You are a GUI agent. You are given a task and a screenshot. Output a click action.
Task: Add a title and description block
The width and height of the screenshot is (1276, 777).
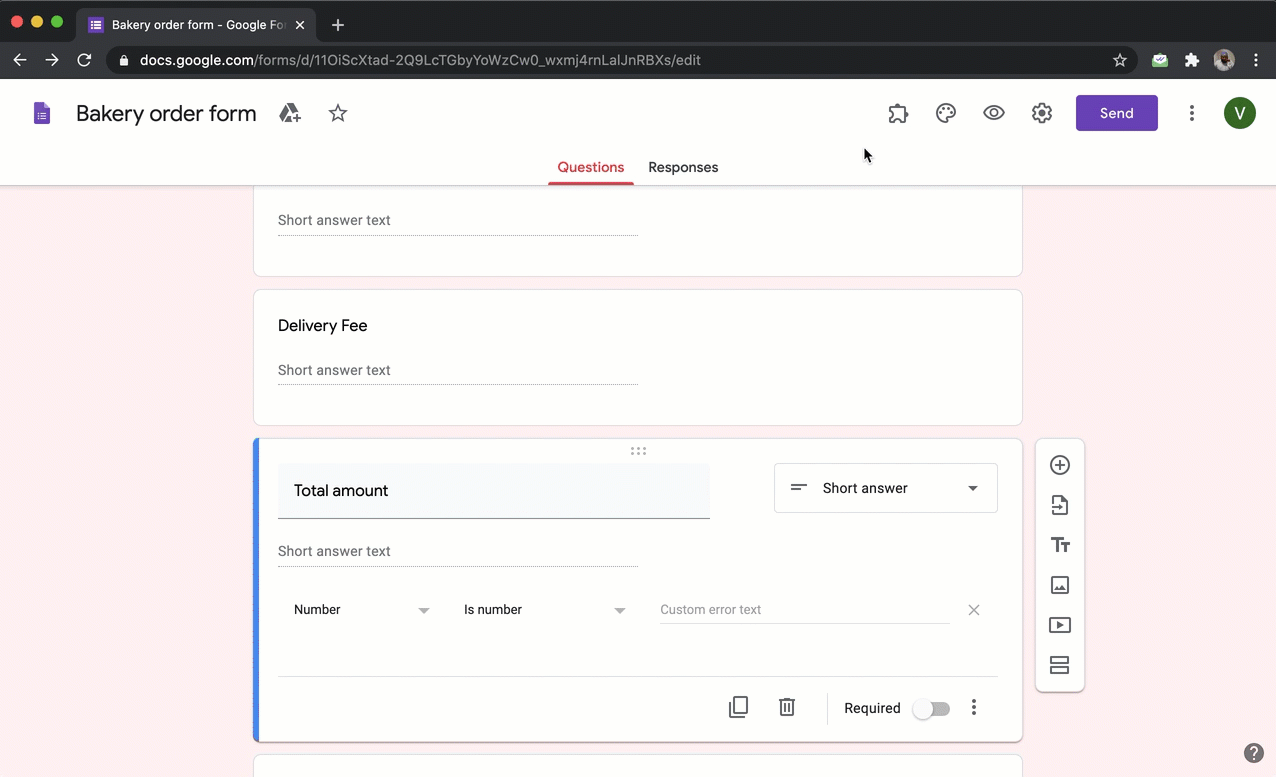[1059, 545]
